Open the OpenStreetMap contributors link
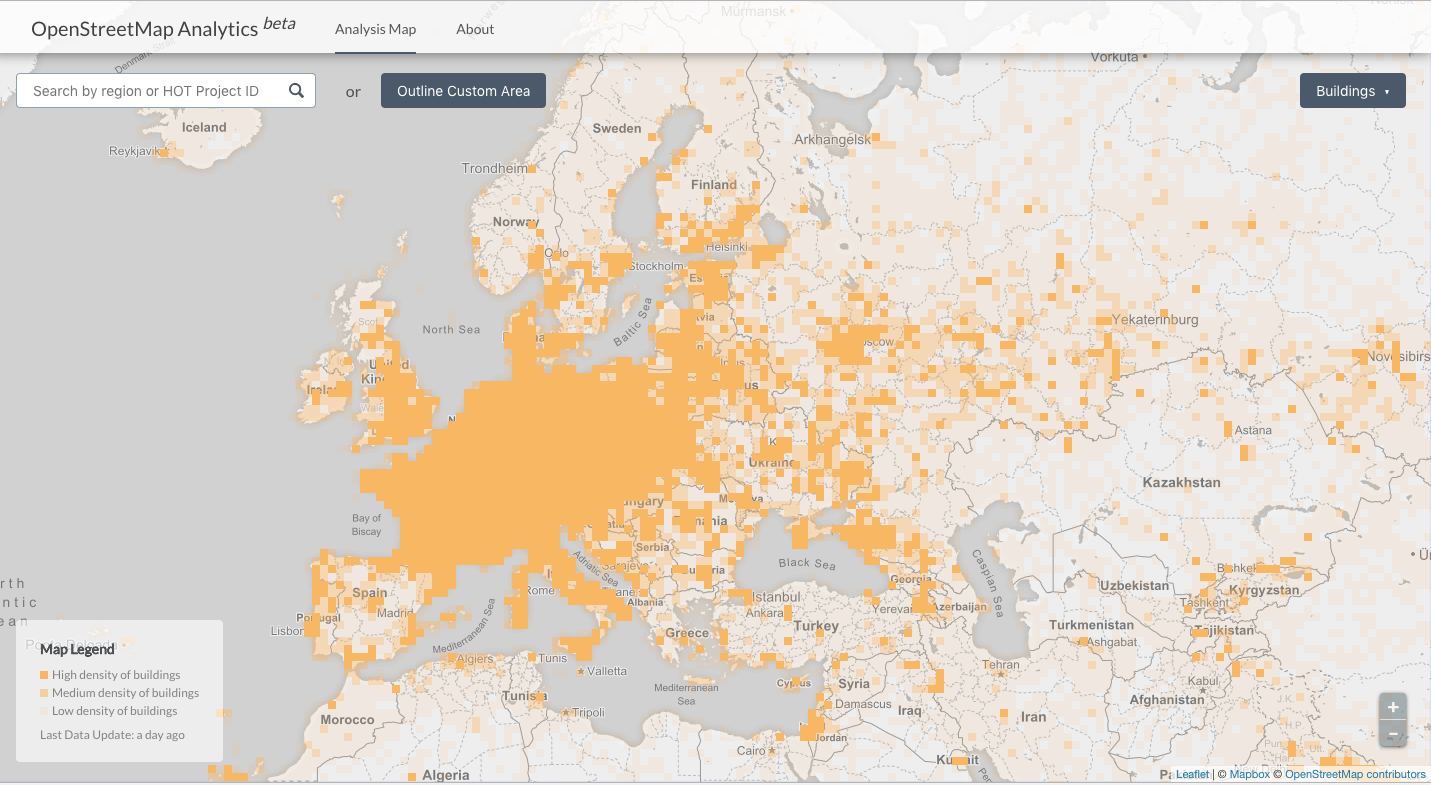The width and height of the screenshot is (1431, 785). coord(1355,774)
